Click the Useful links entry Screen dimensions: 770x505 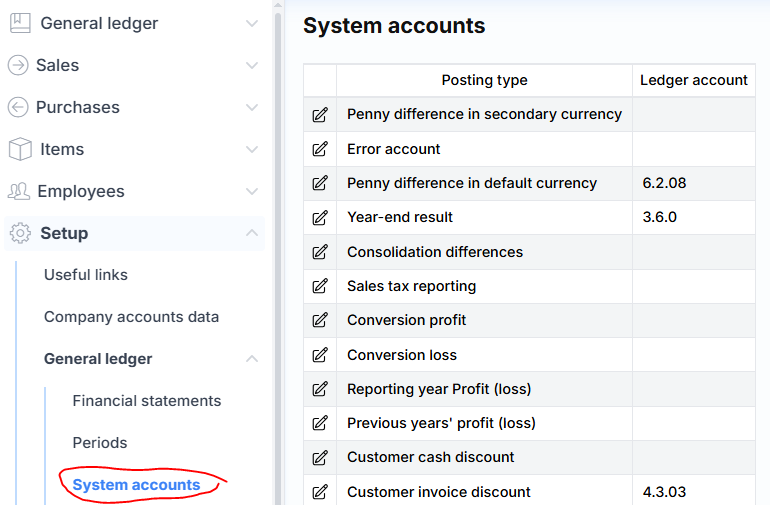[86, 275]
